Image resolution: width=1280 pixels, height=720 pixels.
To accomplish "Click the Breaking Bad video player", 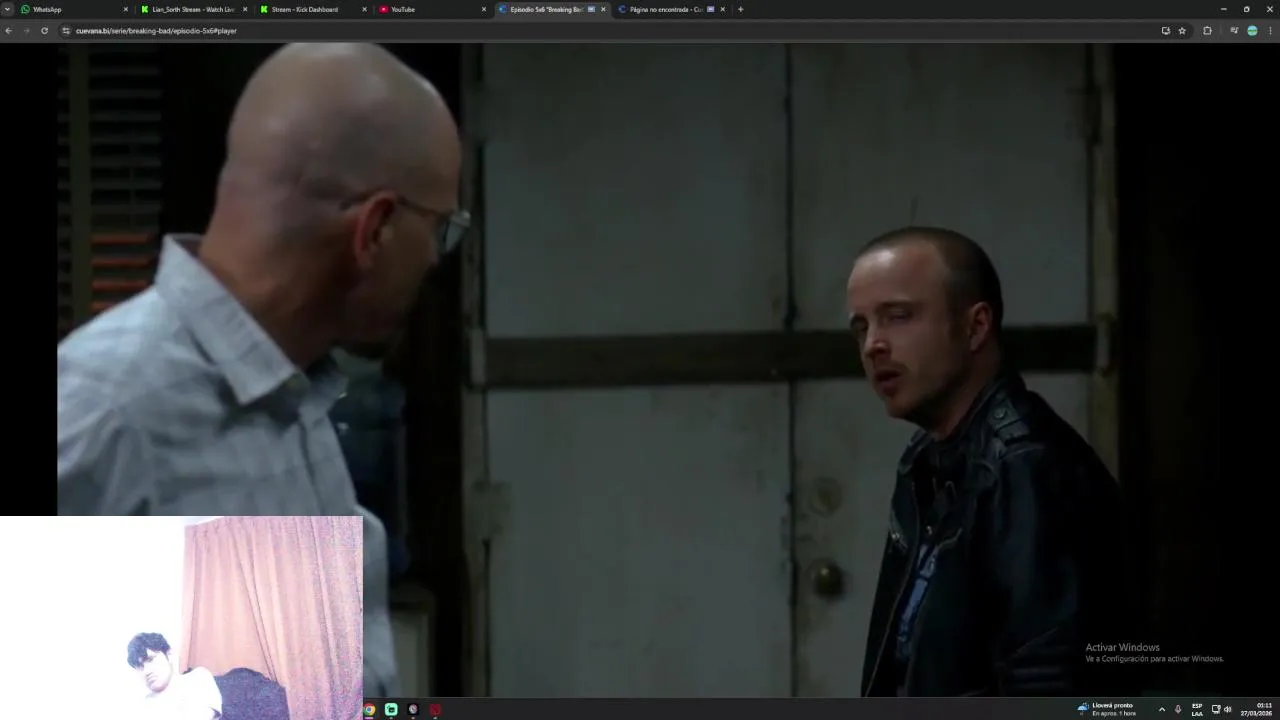I will [640, 370].
